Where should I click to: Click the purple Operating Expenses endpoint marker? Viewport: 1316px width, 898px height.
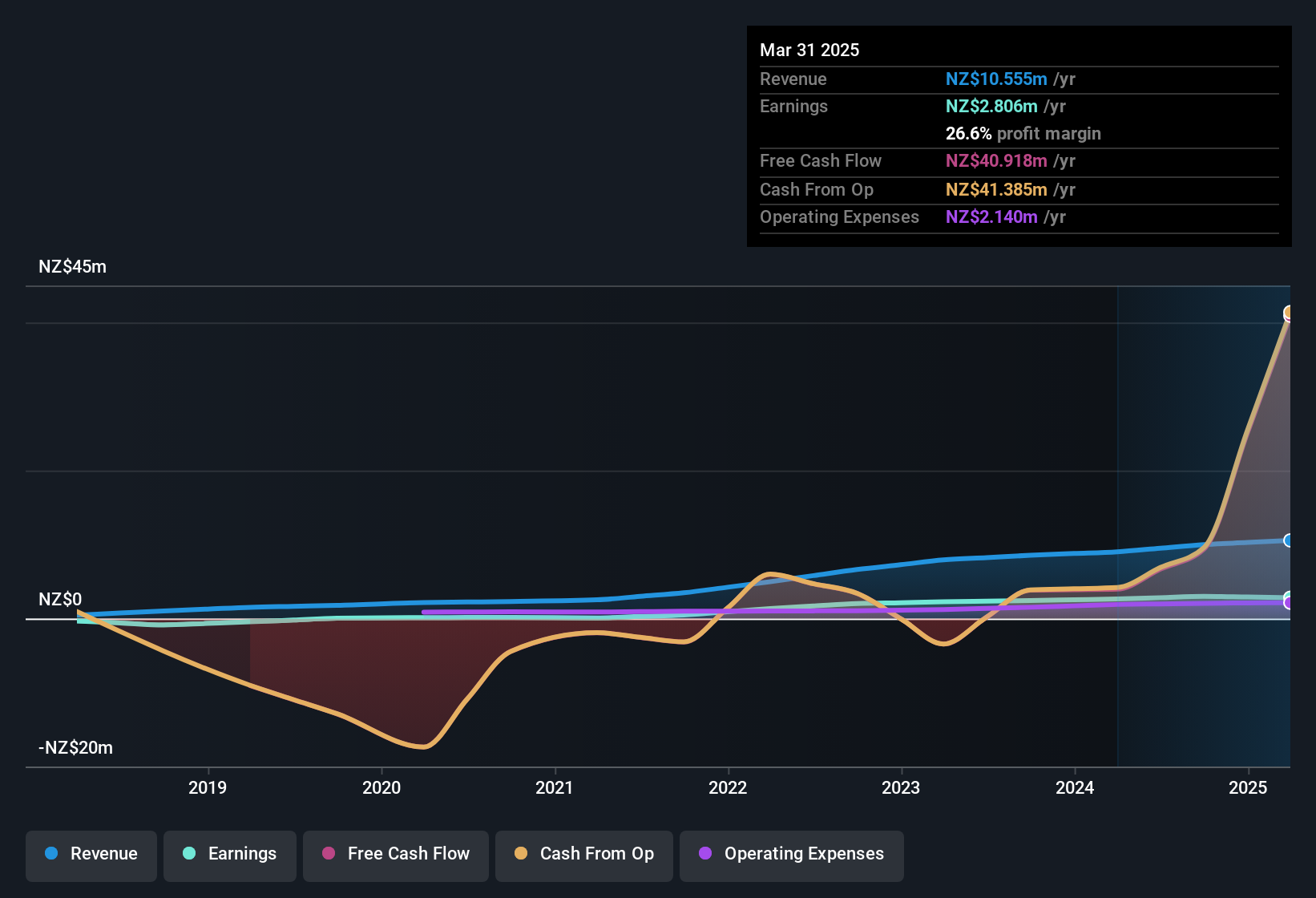(1288, 603)
